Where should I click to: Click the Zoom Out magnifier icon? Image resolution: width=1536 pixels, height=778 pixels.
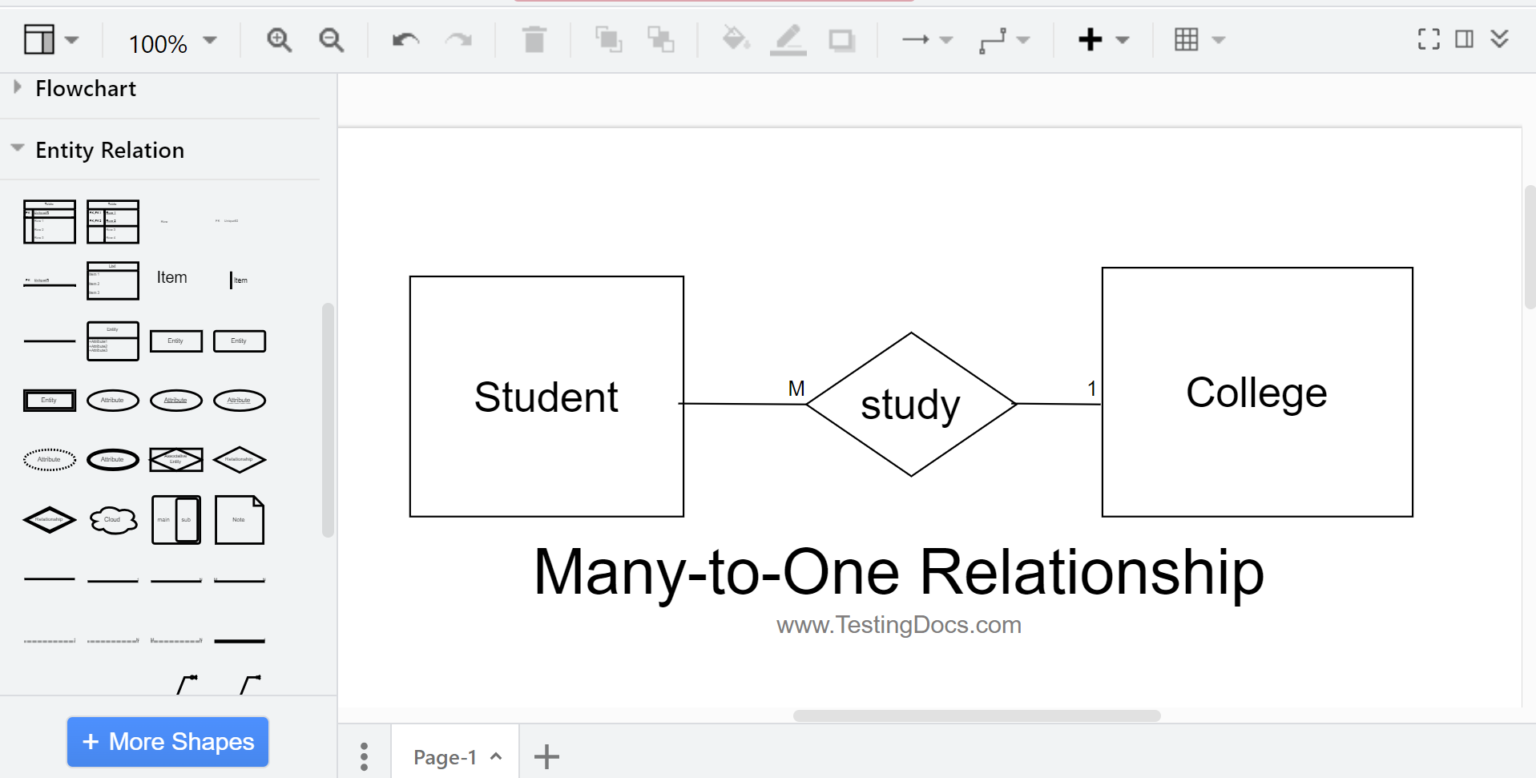(331, 39)
